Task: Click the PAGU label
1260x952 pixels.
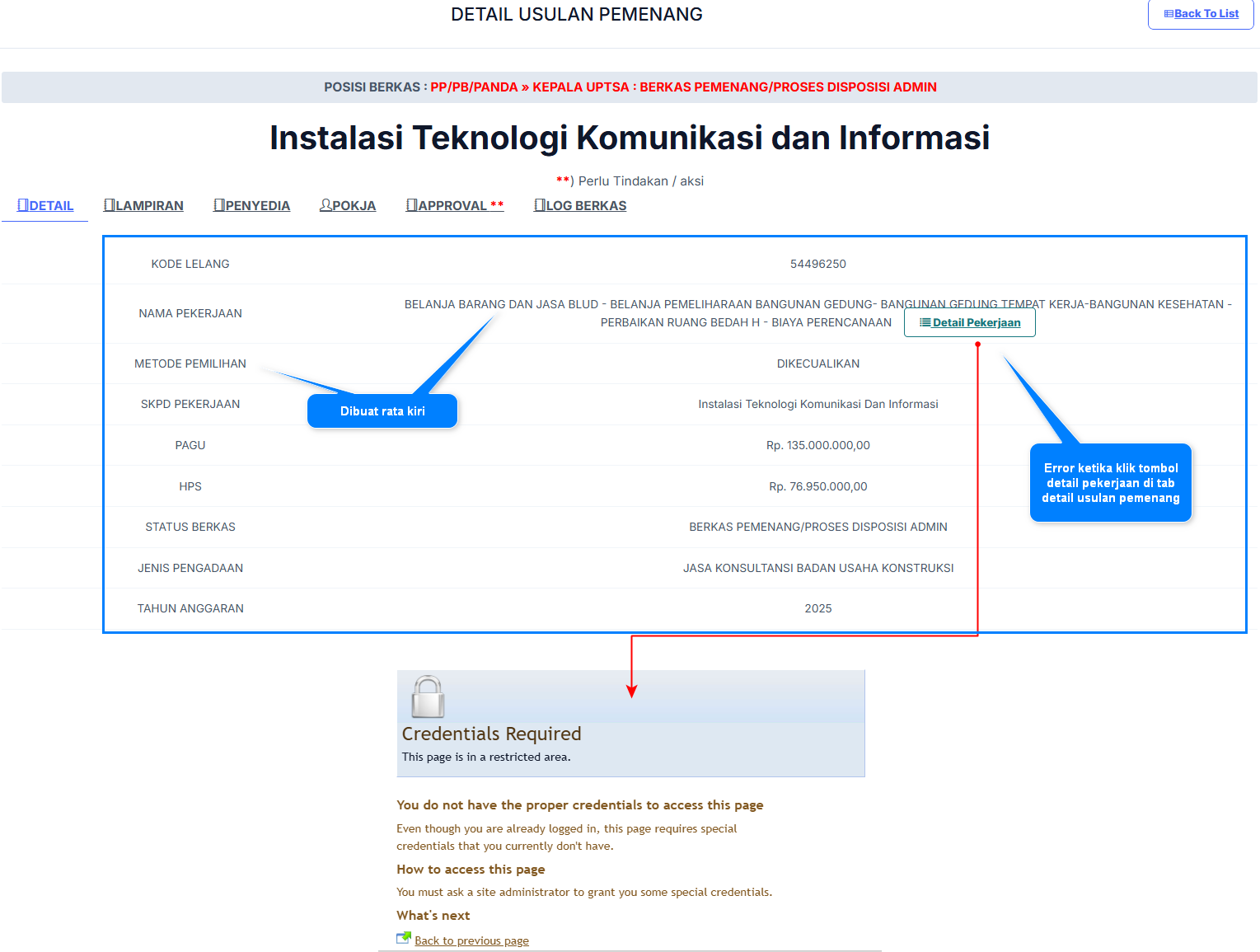Action: (190, 446)
